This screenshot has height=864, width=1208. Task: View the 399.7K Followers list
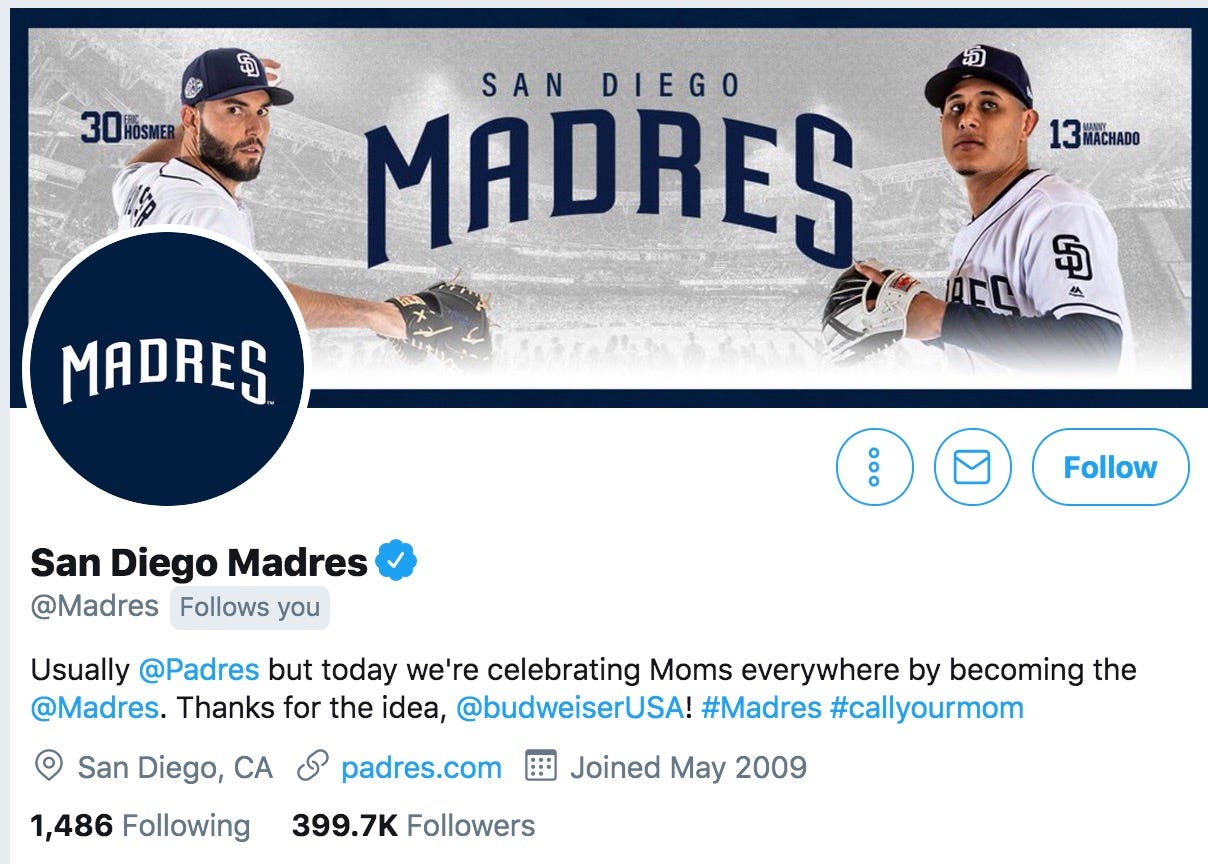pyautogui.click(x=413, y=826)
